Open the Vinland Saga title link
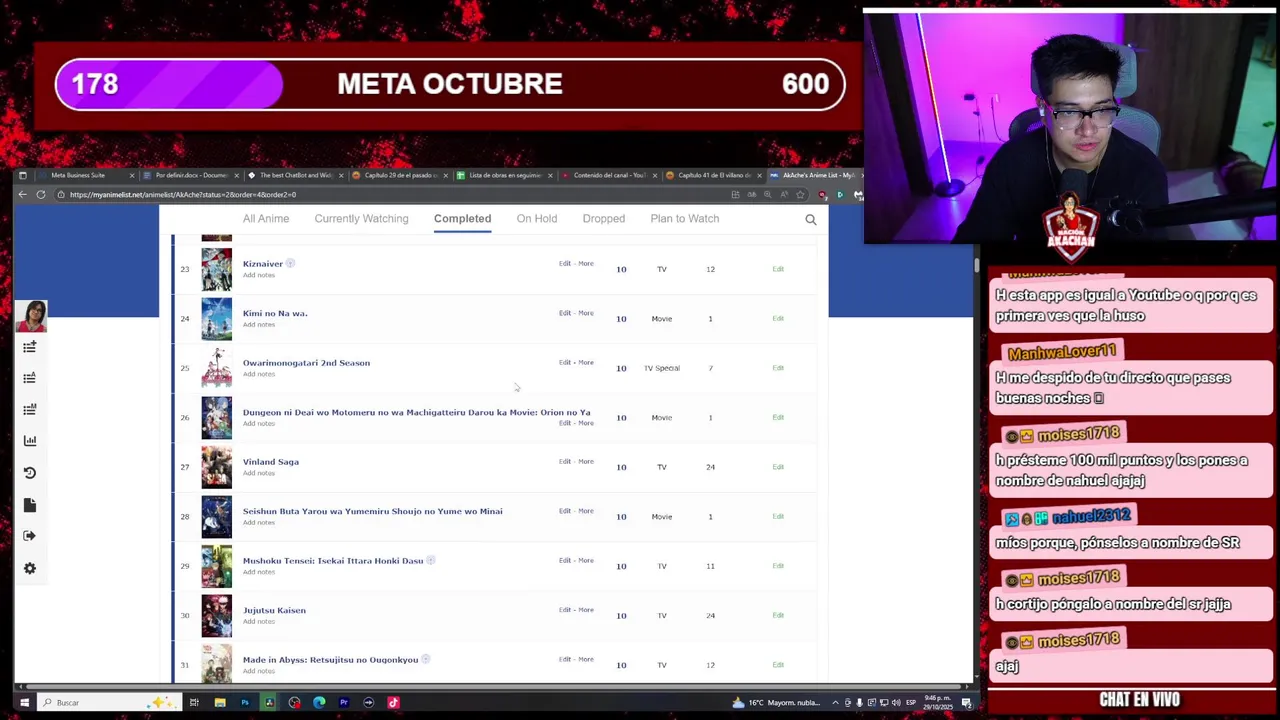Screen dimensions: 1280x720 click(x=271, y=462)
